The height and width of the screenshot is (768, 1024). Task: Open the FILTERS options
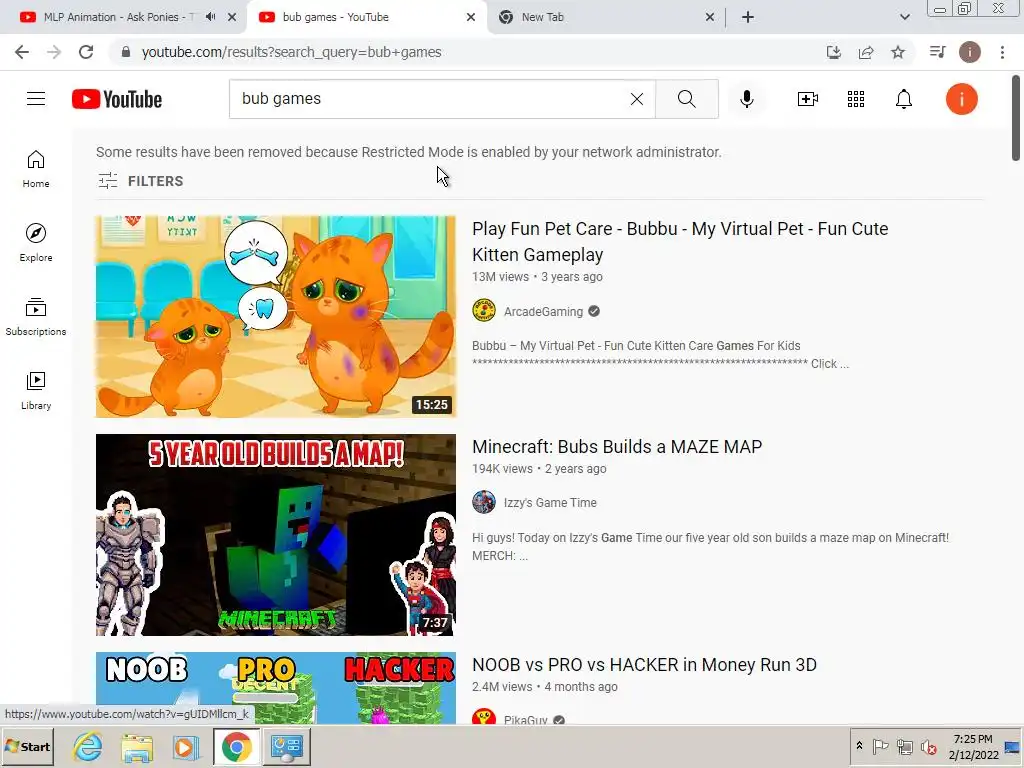tap(140, 181)
